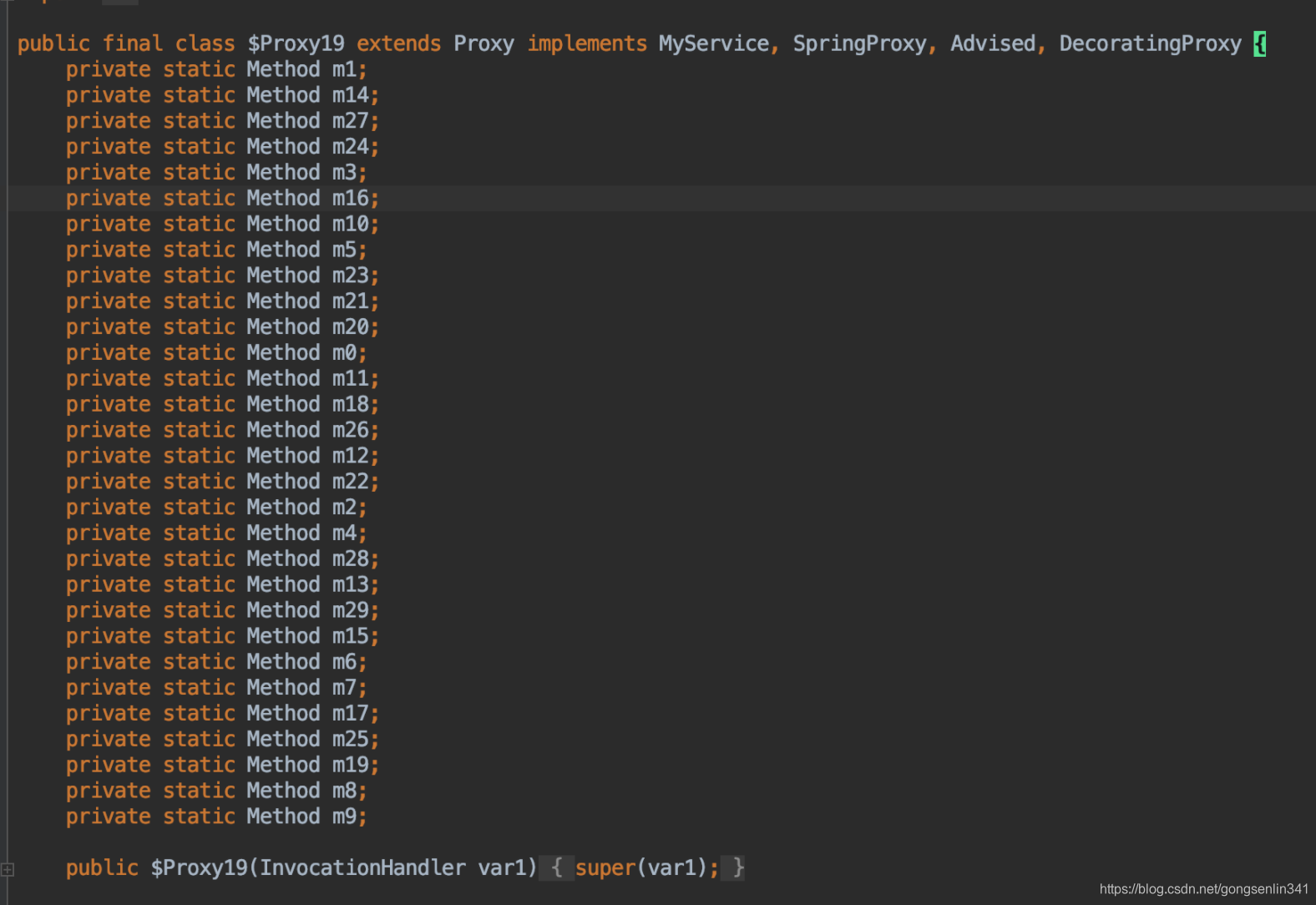
Task: Click the SpringProxy interface name
Action: point(859,43)
